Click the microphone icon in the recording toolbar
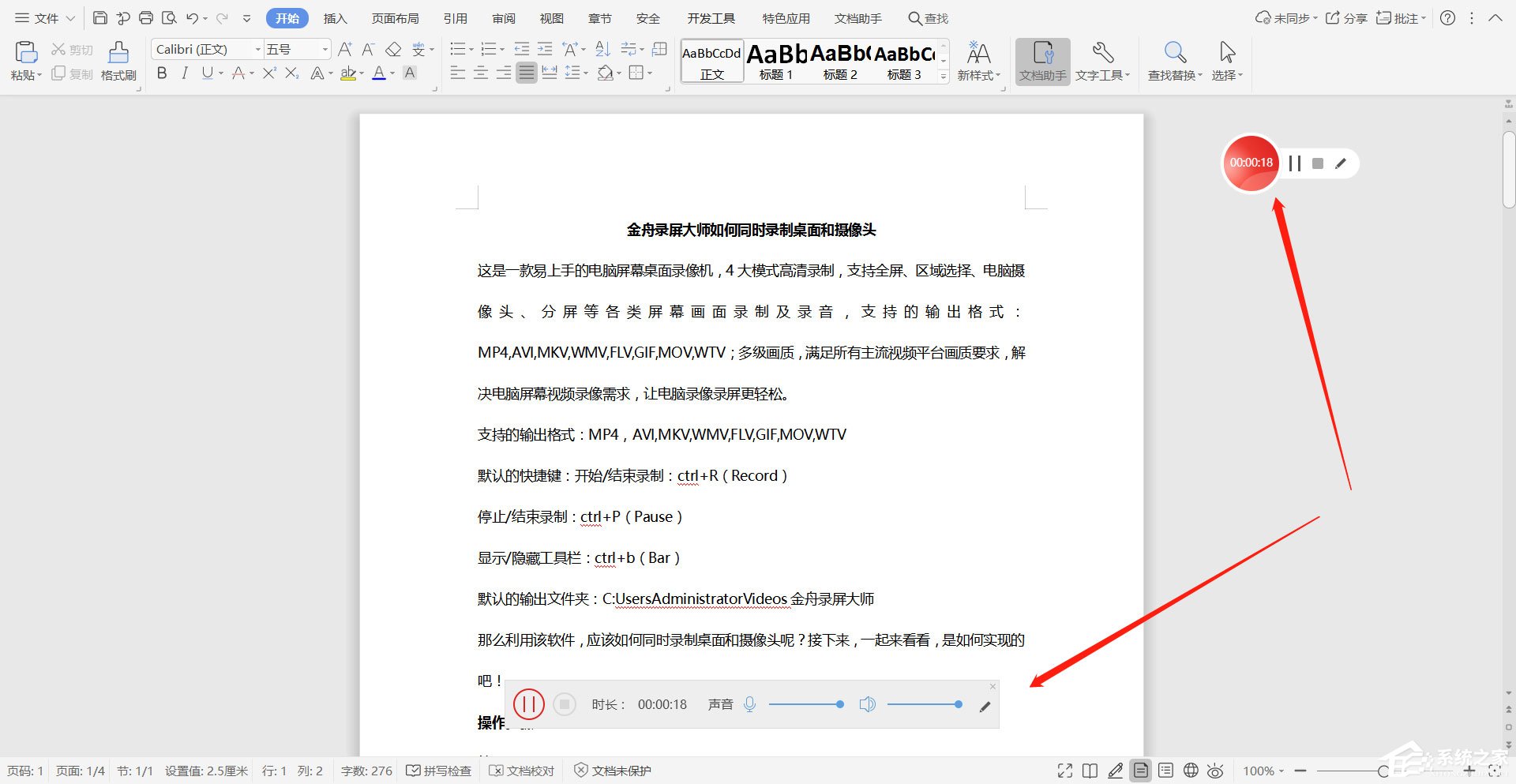1516x784 pixels. (749, 703)
